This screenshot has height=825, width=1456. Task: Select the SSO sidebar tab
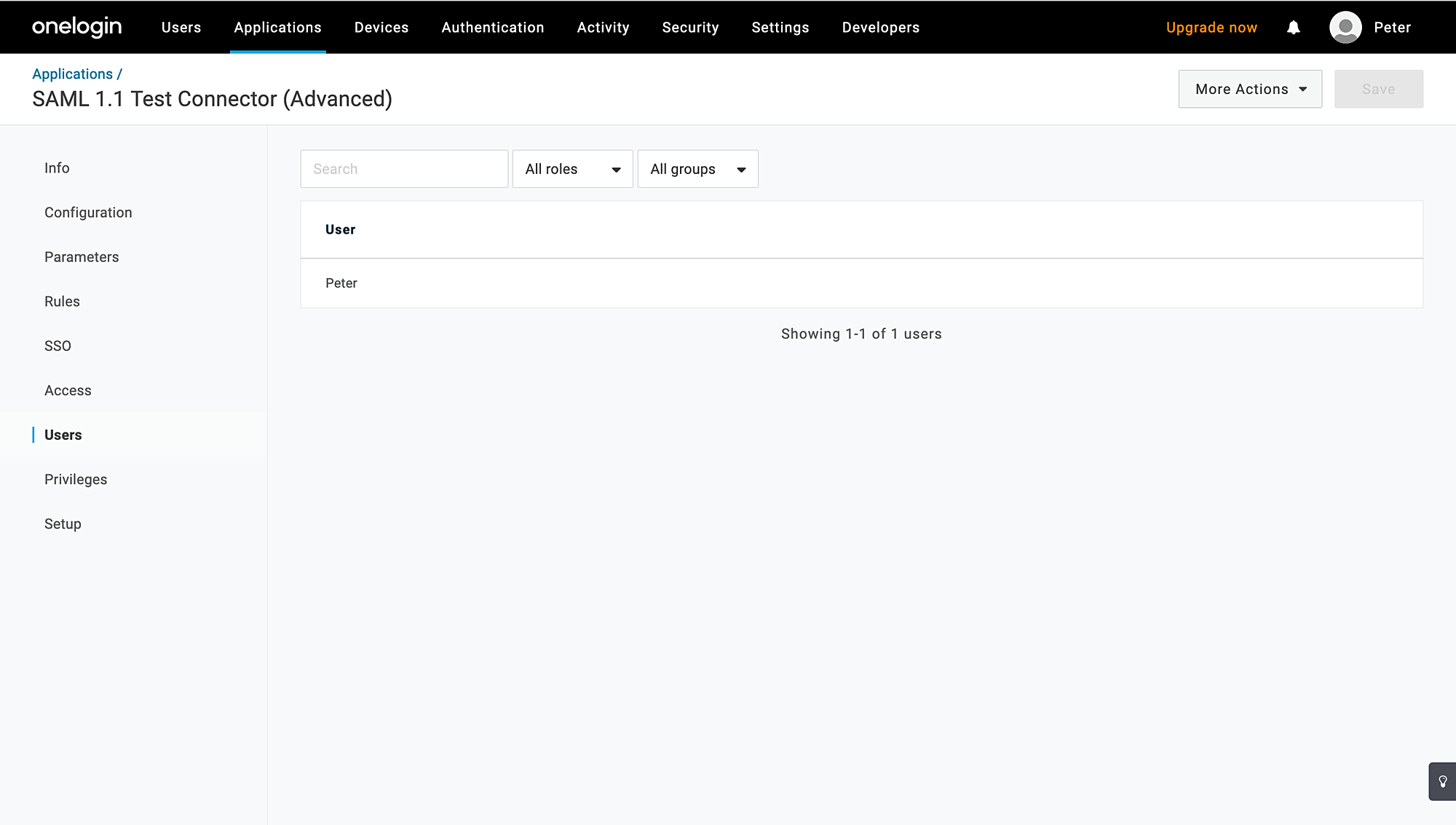(58, 346)
